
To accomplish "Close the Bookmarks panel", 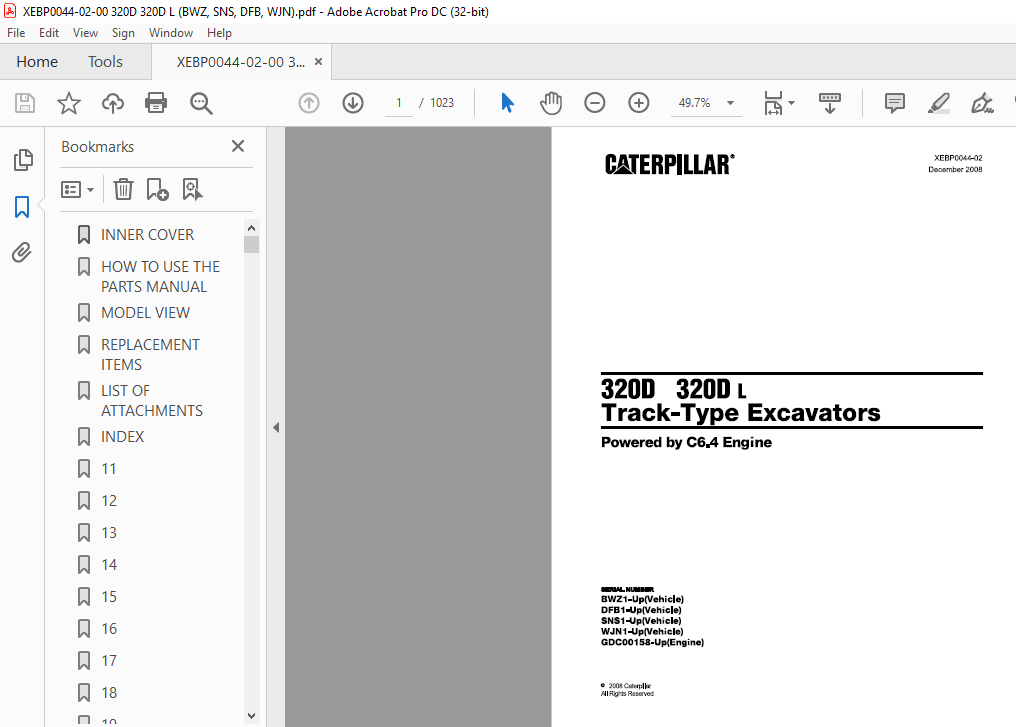I will (x=238, y=146).
